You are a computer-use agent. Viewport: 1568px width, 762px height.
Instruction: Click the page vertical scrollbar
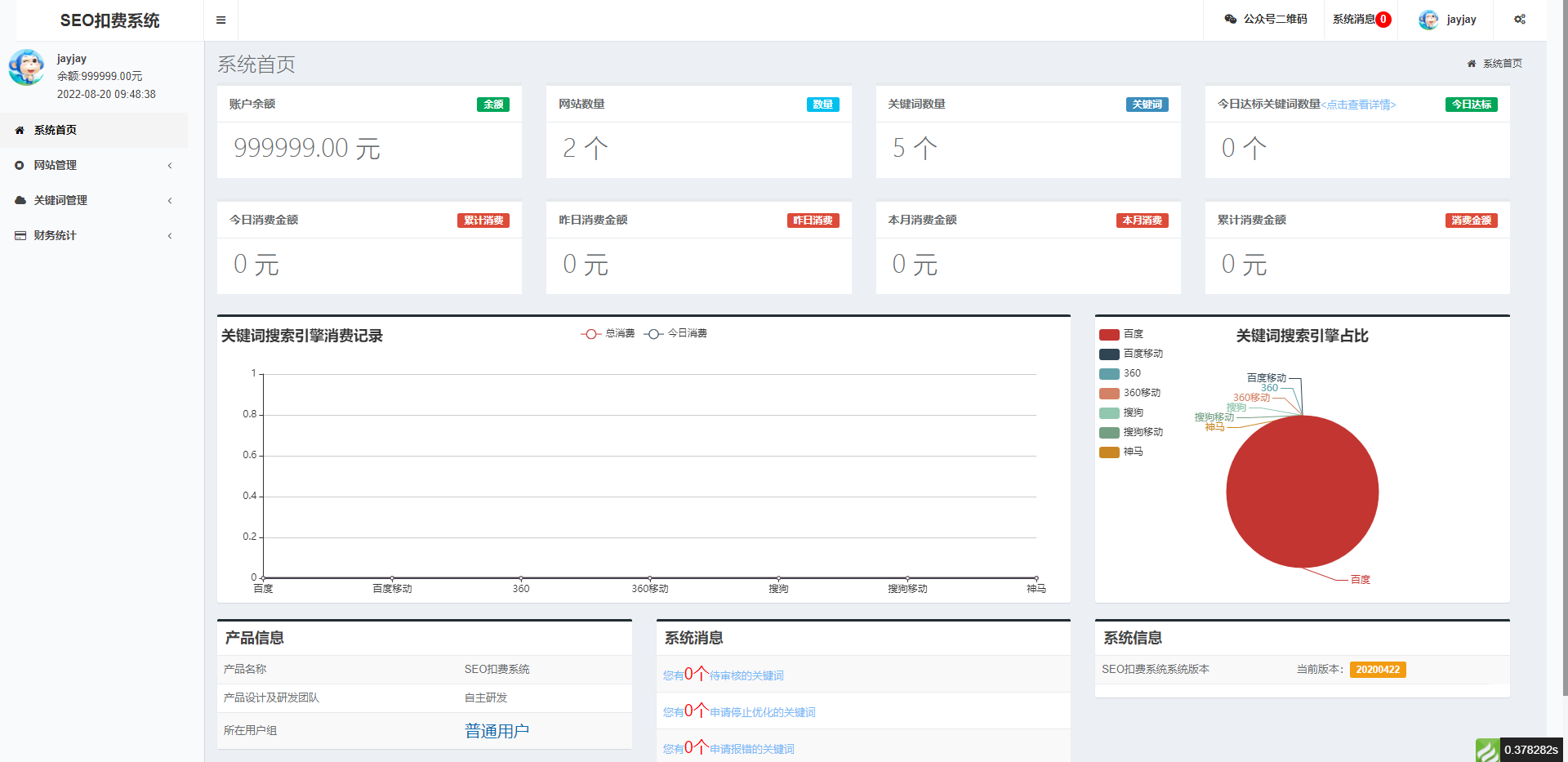click(1565, 347)
